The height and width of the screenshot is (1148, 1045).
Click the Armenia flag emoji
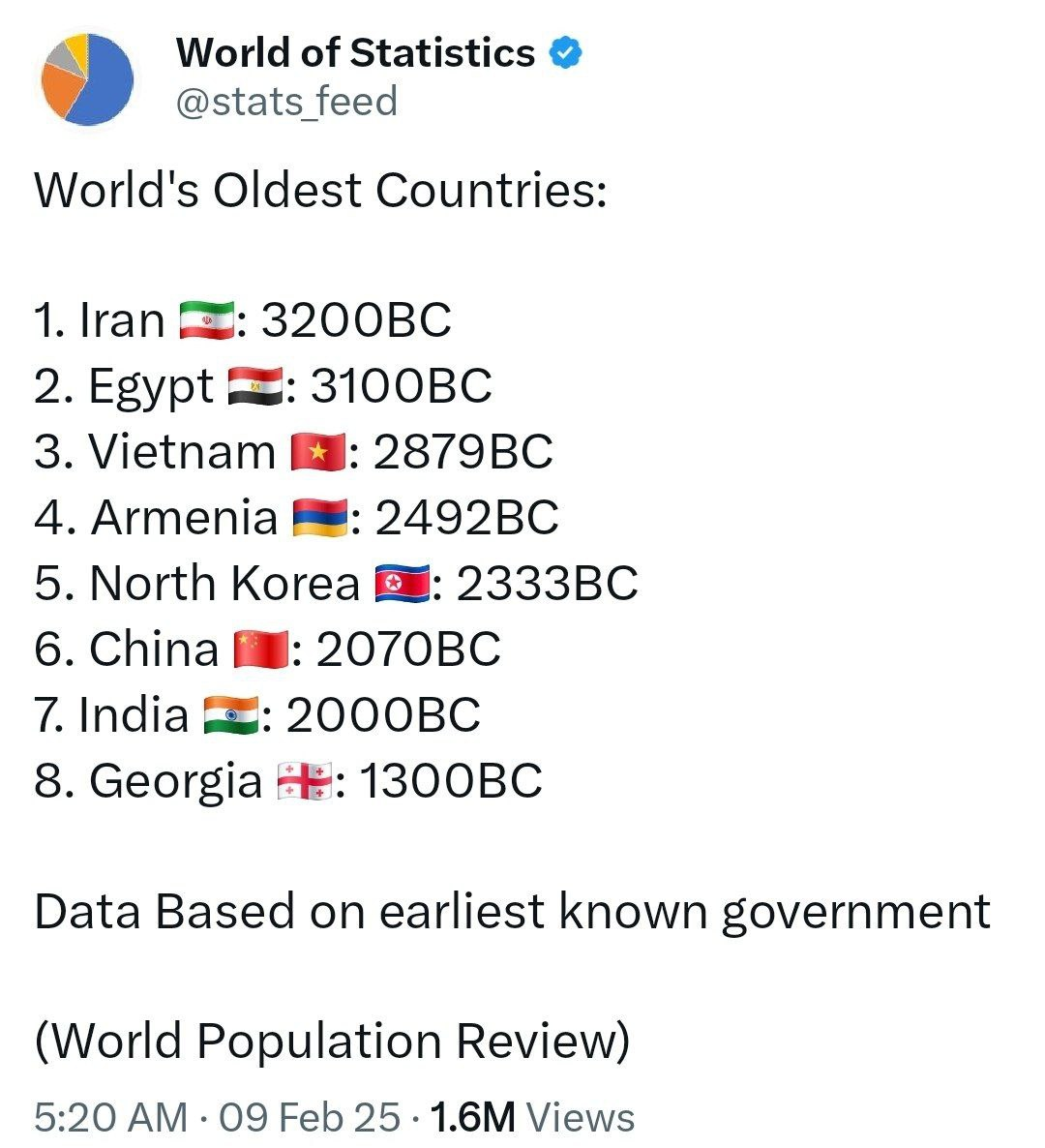click(x=320, y=518)
